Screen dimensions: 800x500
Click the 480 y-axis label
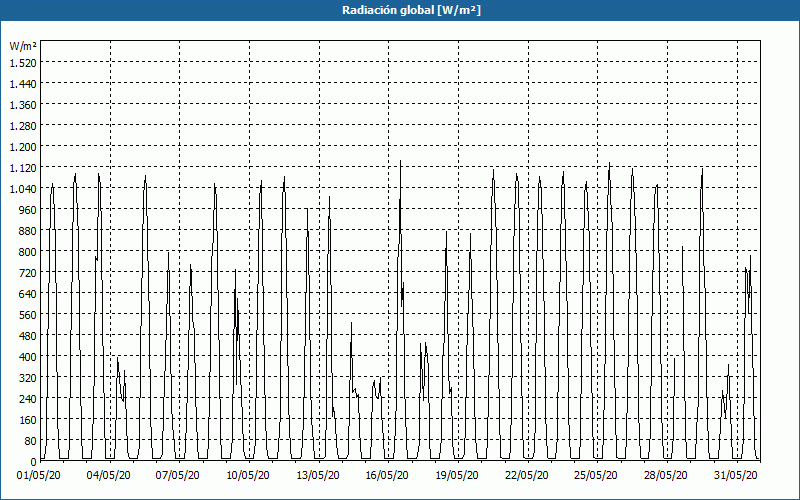(28, 336)
